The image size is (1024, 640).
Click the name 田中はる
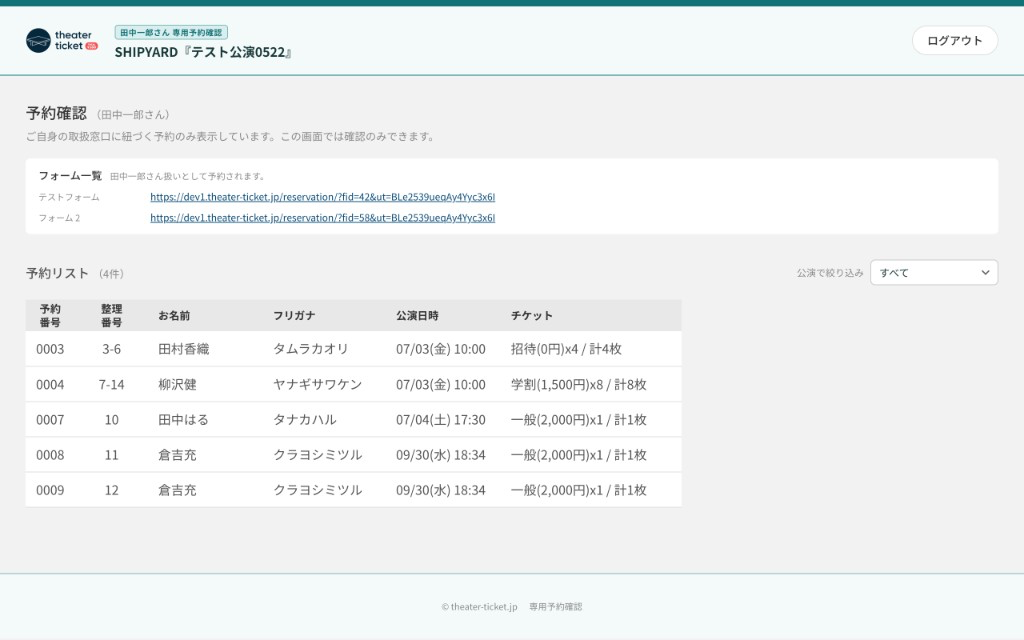[184, 419]
